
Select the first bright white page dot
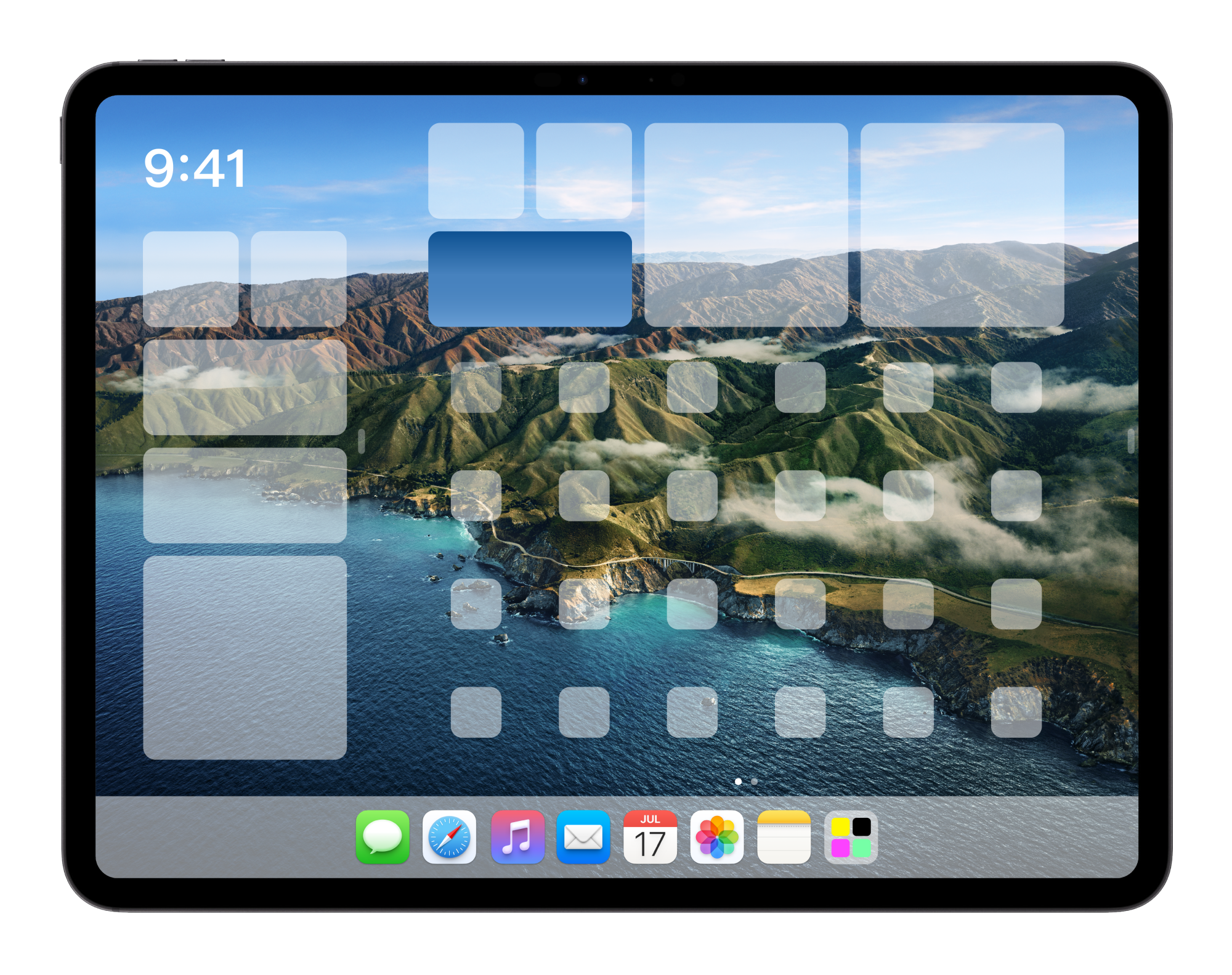tap(738, 781)
